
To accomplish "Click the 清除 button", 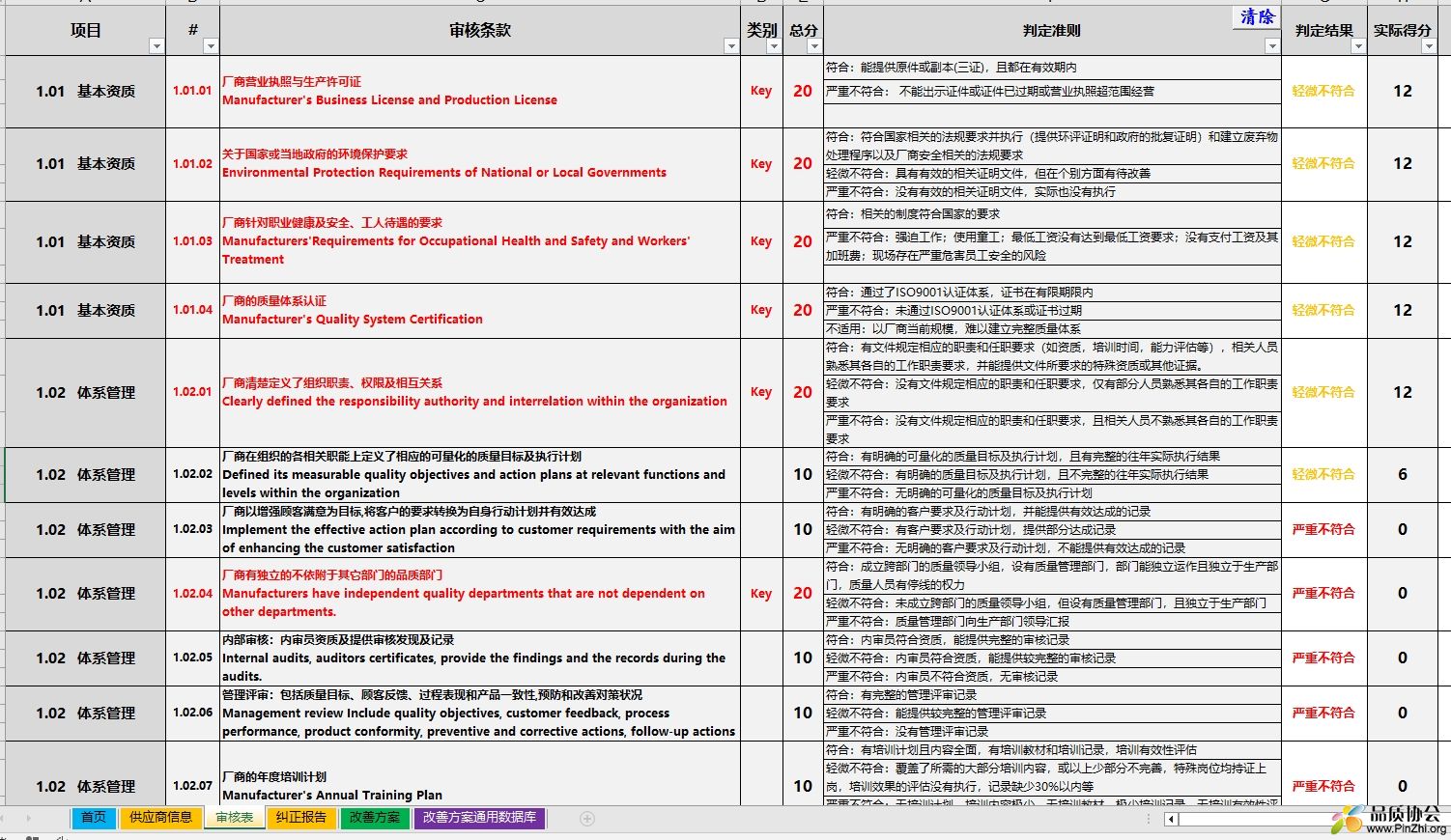I will click(x=1257, y=17).
